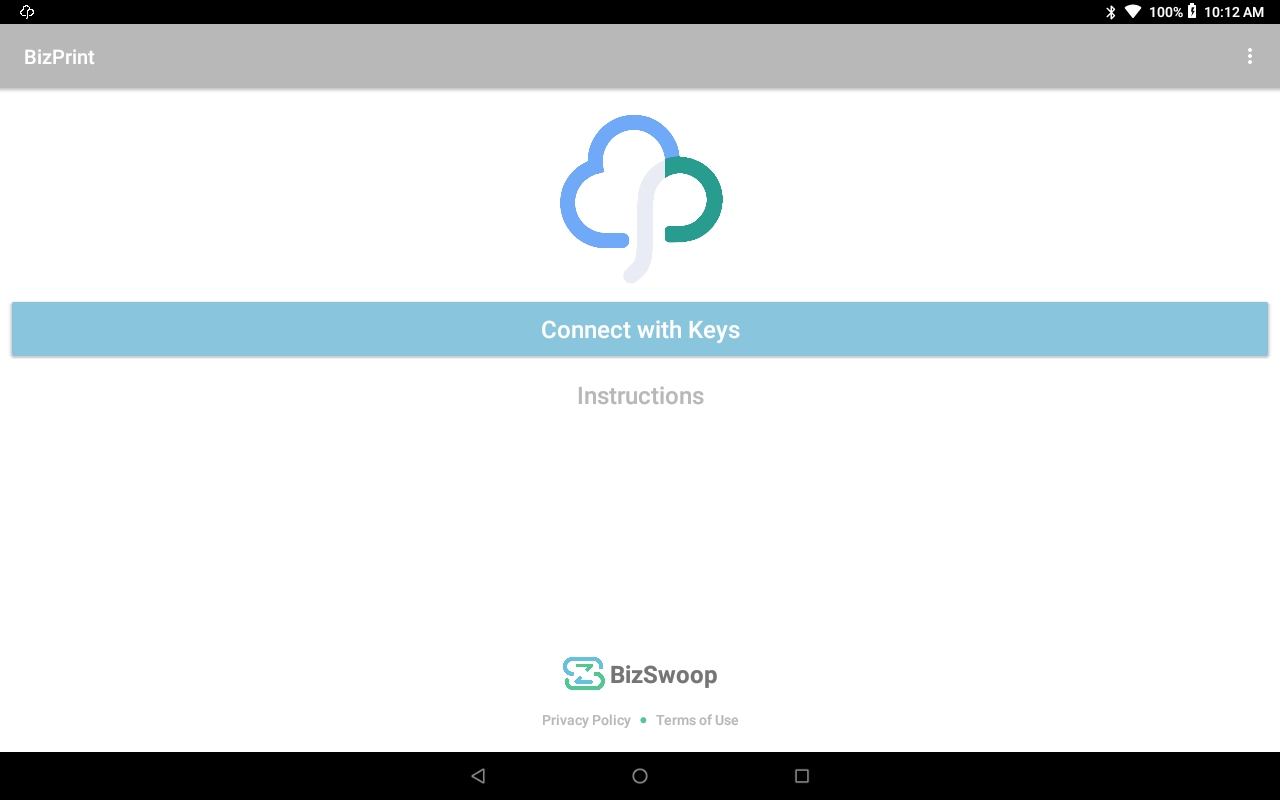Tap the 10:12 AM clock
The image size is (1280, 800).
click(1234, 12)
